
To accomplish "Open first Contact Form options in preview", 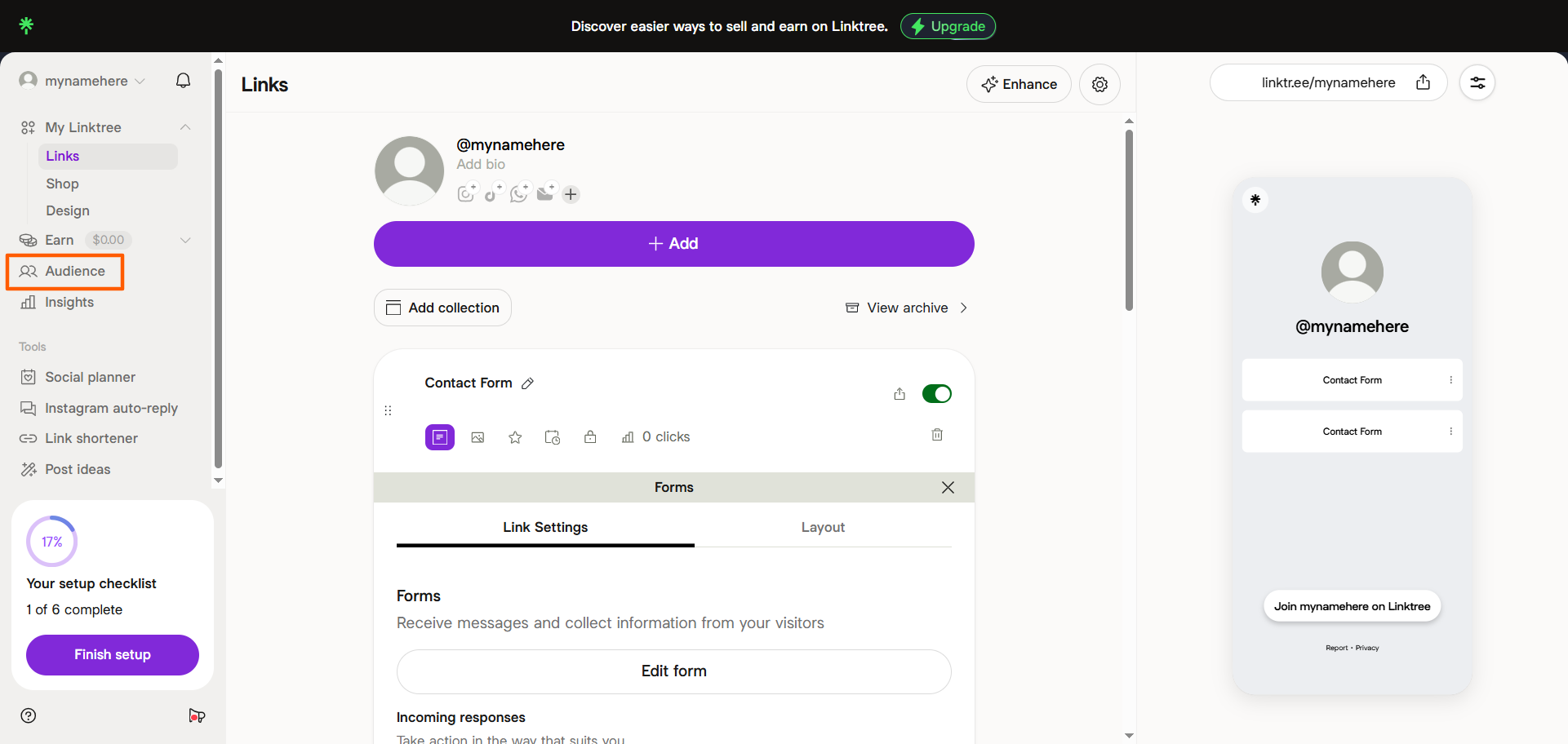I will [1450, 380].
